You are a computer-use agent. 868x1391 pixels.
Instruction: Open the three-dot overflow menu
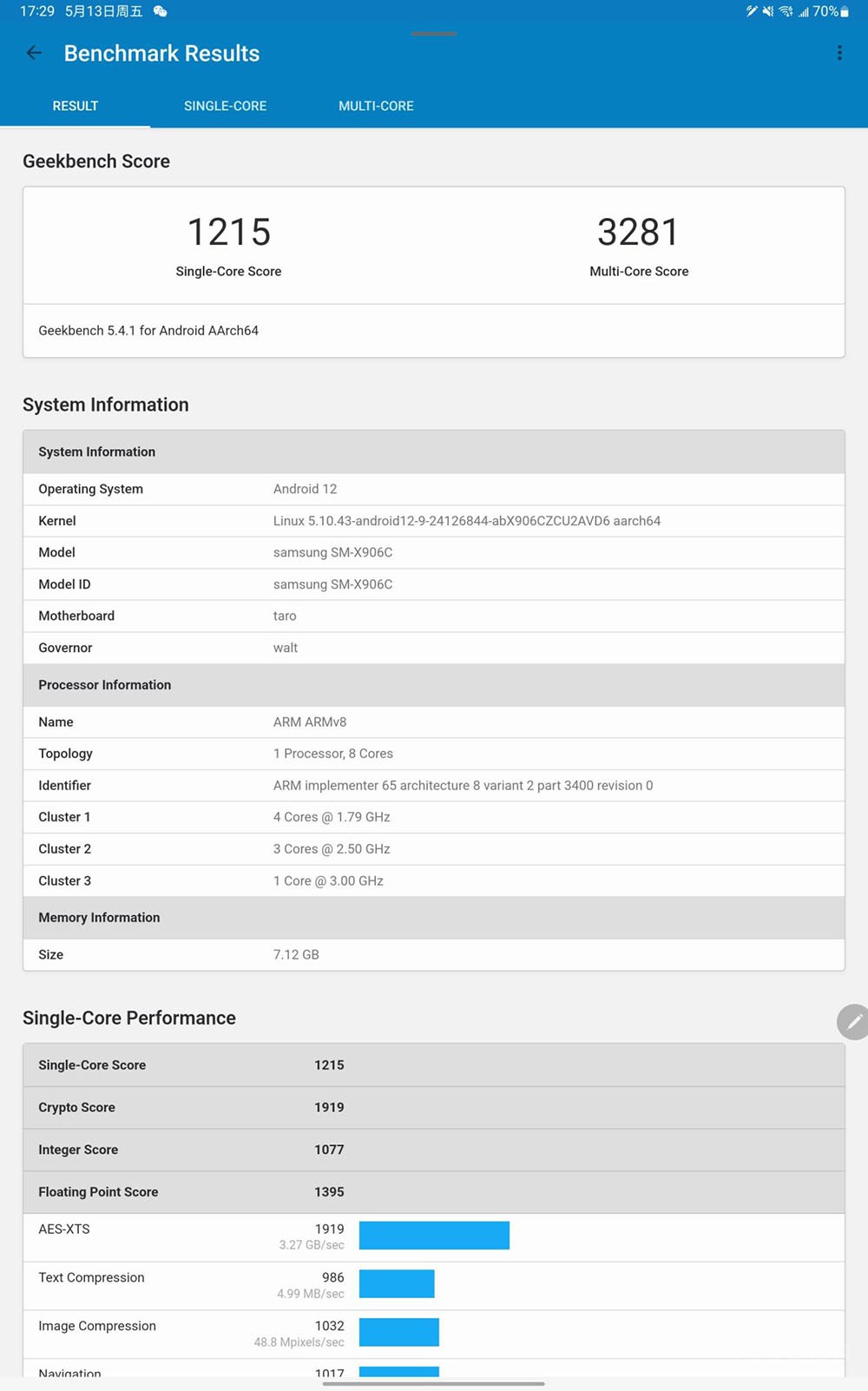[x=839, y=53]
